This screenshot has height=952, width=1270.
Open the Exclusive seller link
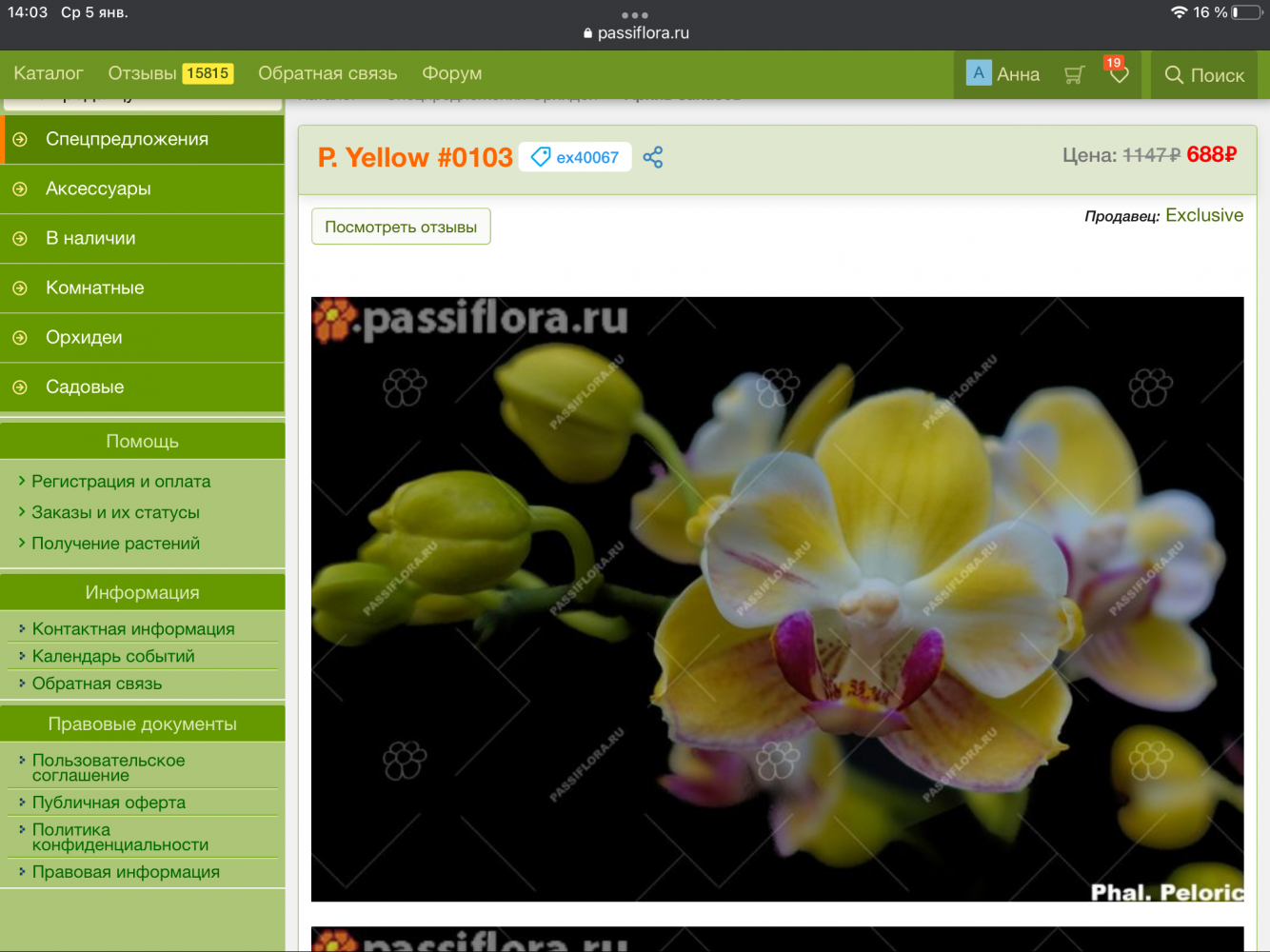(x=1203, y=215)
